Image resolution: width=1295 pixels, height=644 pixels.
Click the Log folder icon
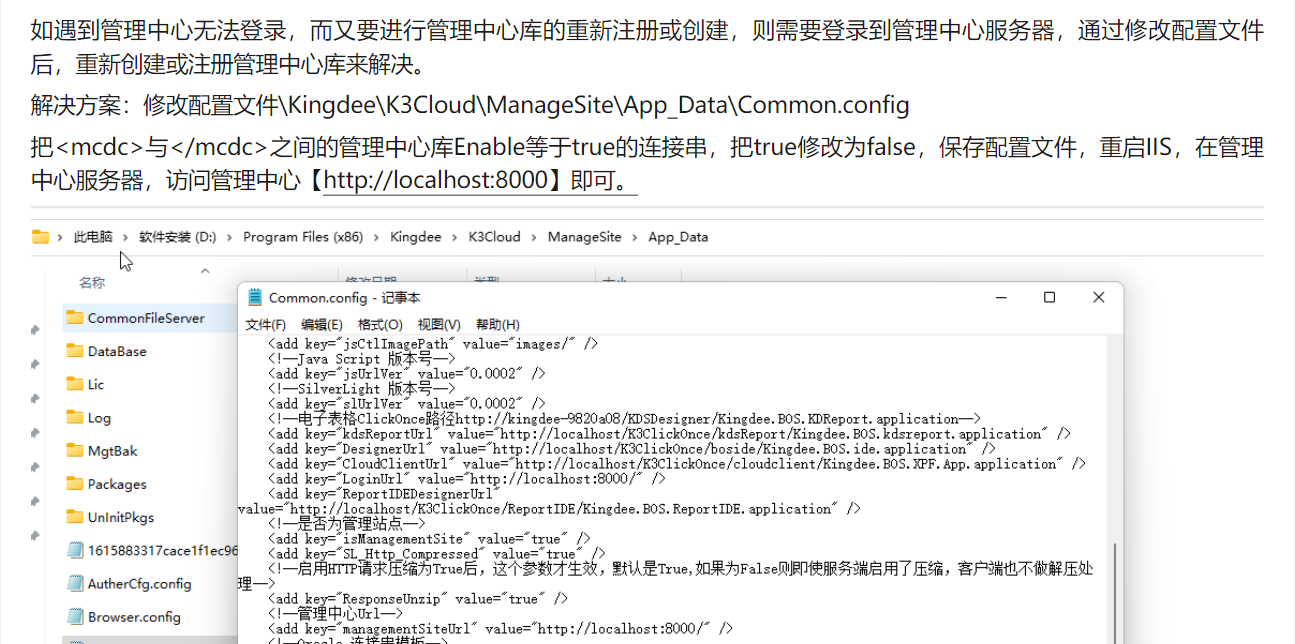[x=74, y=418]
